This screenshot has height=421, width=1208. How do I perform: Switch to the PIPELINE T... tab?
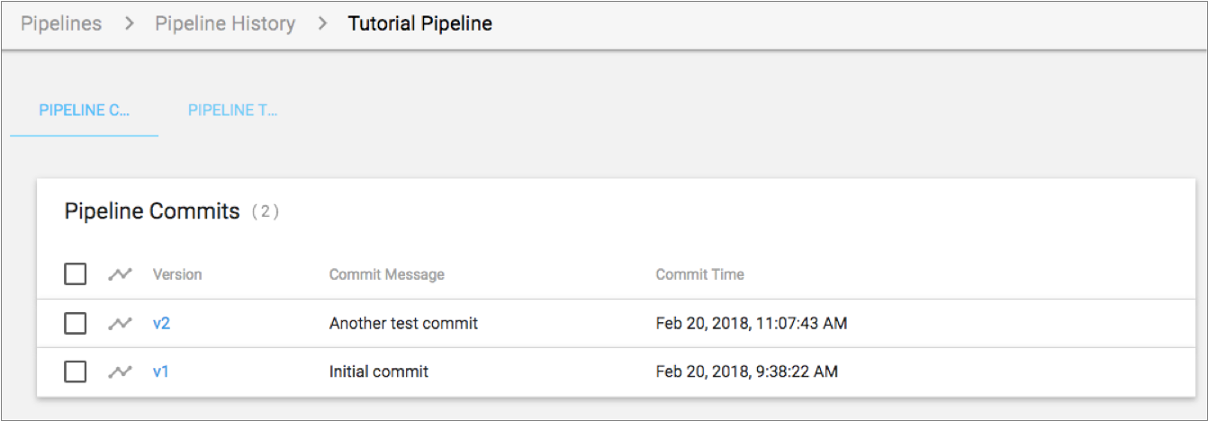[x=232, y=110]
